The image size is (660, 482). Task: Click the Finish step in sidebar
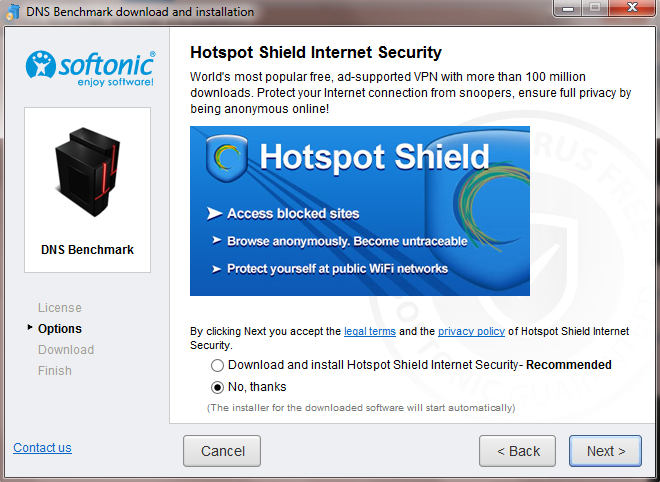55,371
